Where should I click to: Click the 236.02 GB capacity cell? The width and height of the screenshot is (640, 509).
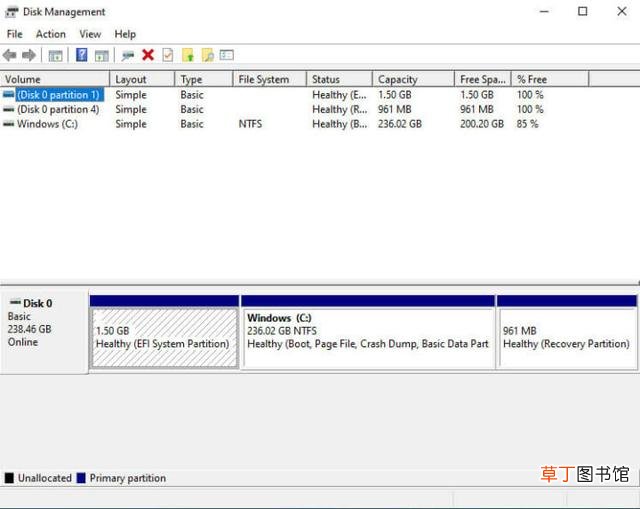click(x=400, y=124)
